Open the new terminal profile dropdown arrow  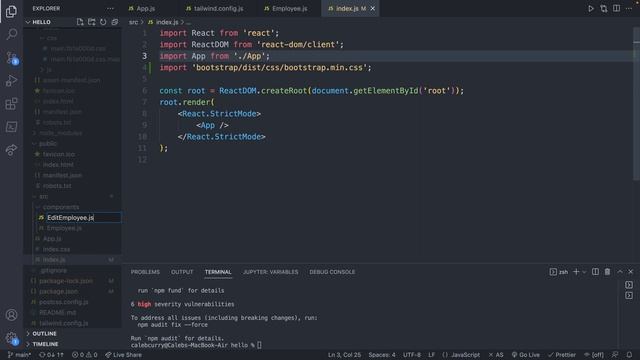(584, 272)
